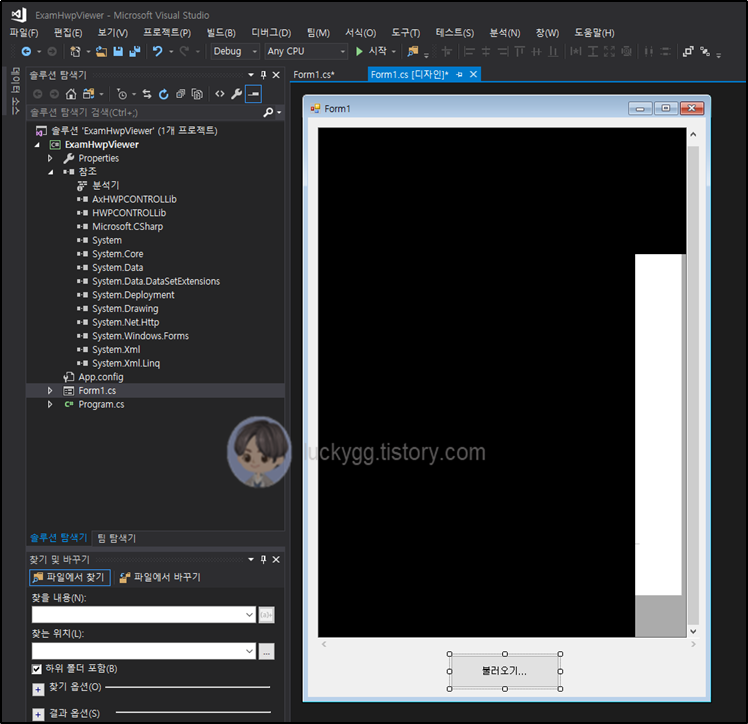
Task: Click the scroll down arrow of HWP control
Action: (x=693, y=631)
